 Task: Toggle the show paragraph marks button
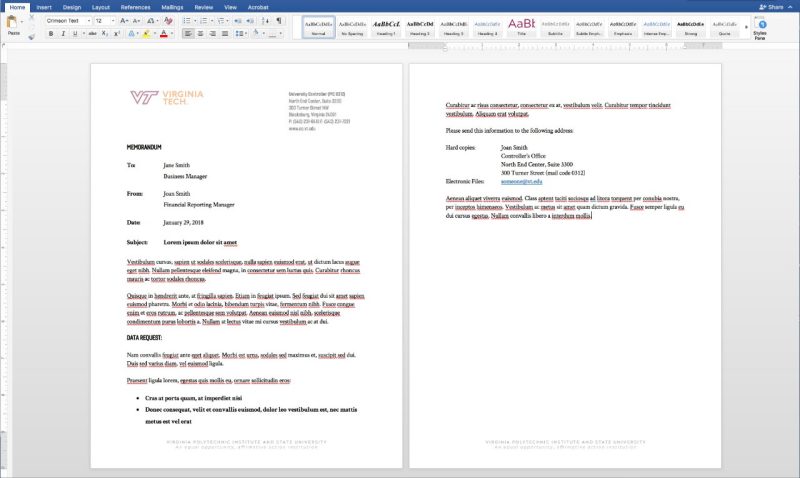pos(279,21)
